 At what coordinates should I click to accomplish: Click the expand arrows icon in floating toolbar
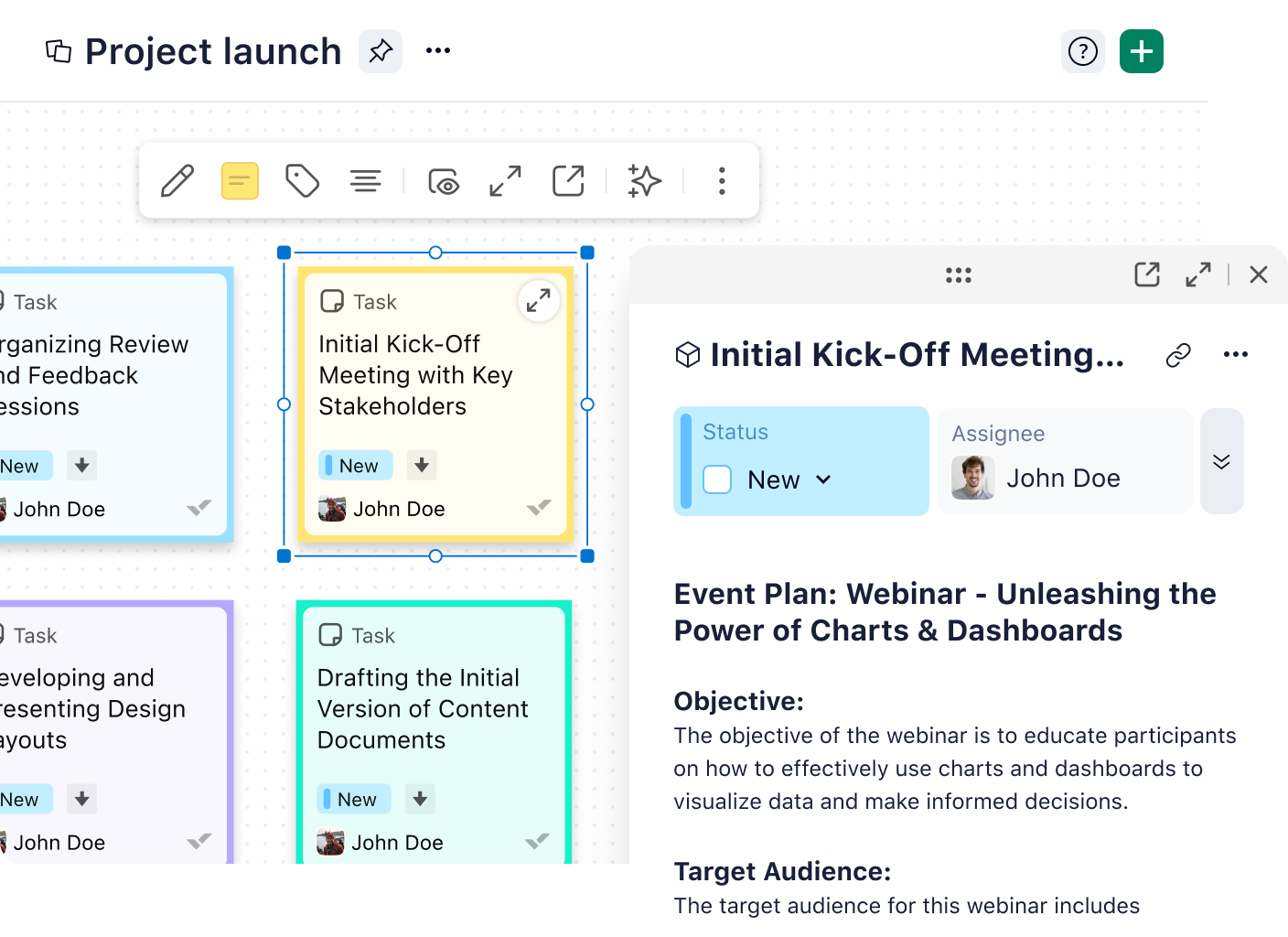pyautogui.click(x=506, y=181)
